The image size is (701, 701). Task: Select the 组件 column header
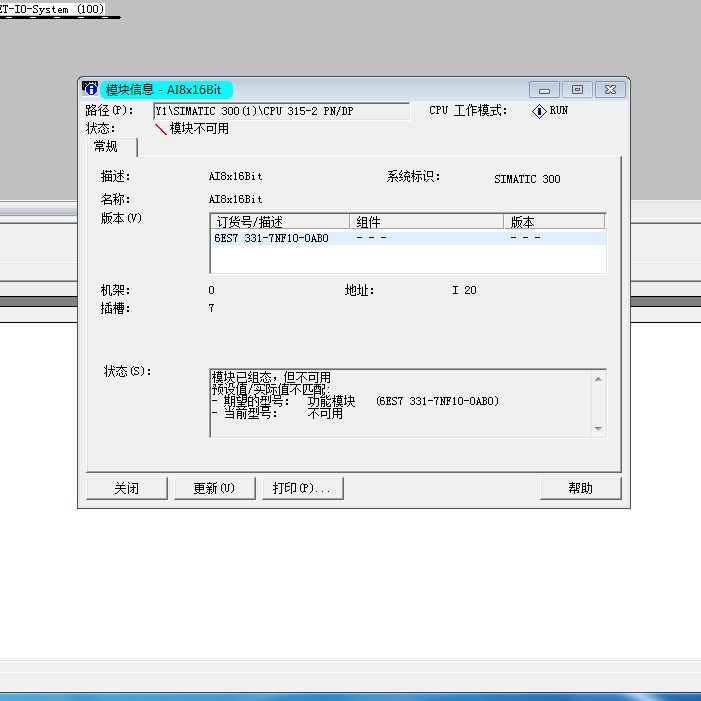pyautogui.click(x=427, y=222)
